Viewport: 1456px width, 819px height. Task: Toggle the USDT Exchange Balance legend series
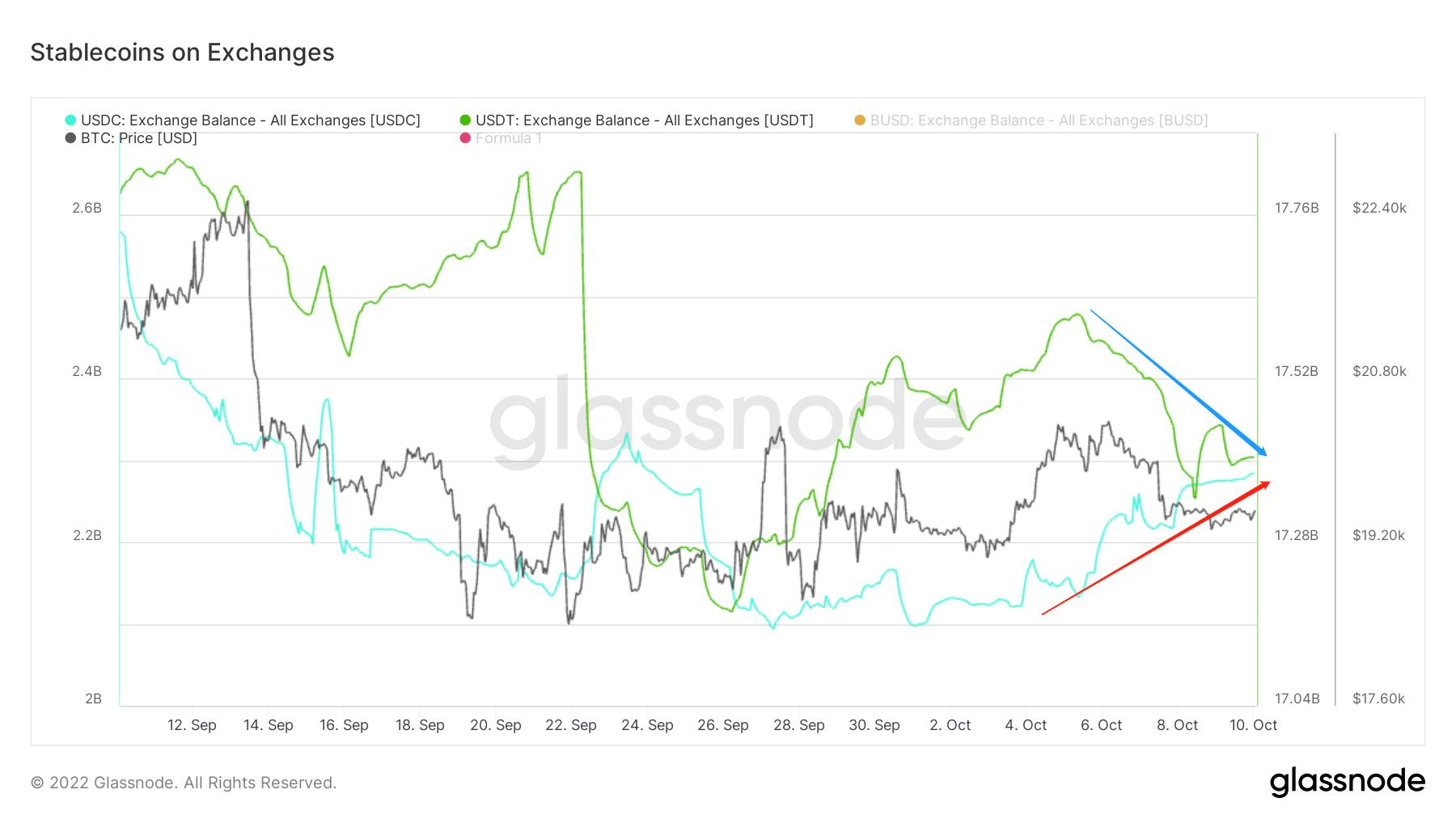pyautogui.click(x=644, y=120)
